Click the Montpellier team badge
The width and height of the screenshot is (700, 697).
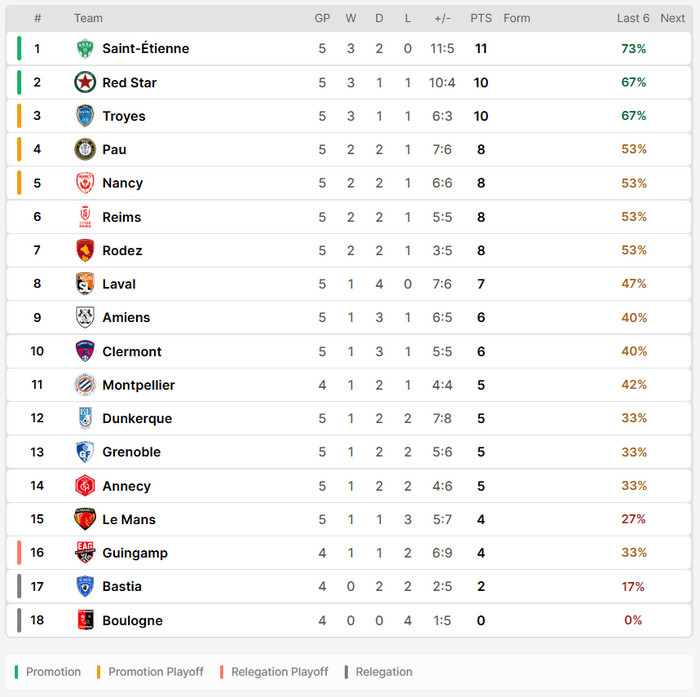coord(85,385)
